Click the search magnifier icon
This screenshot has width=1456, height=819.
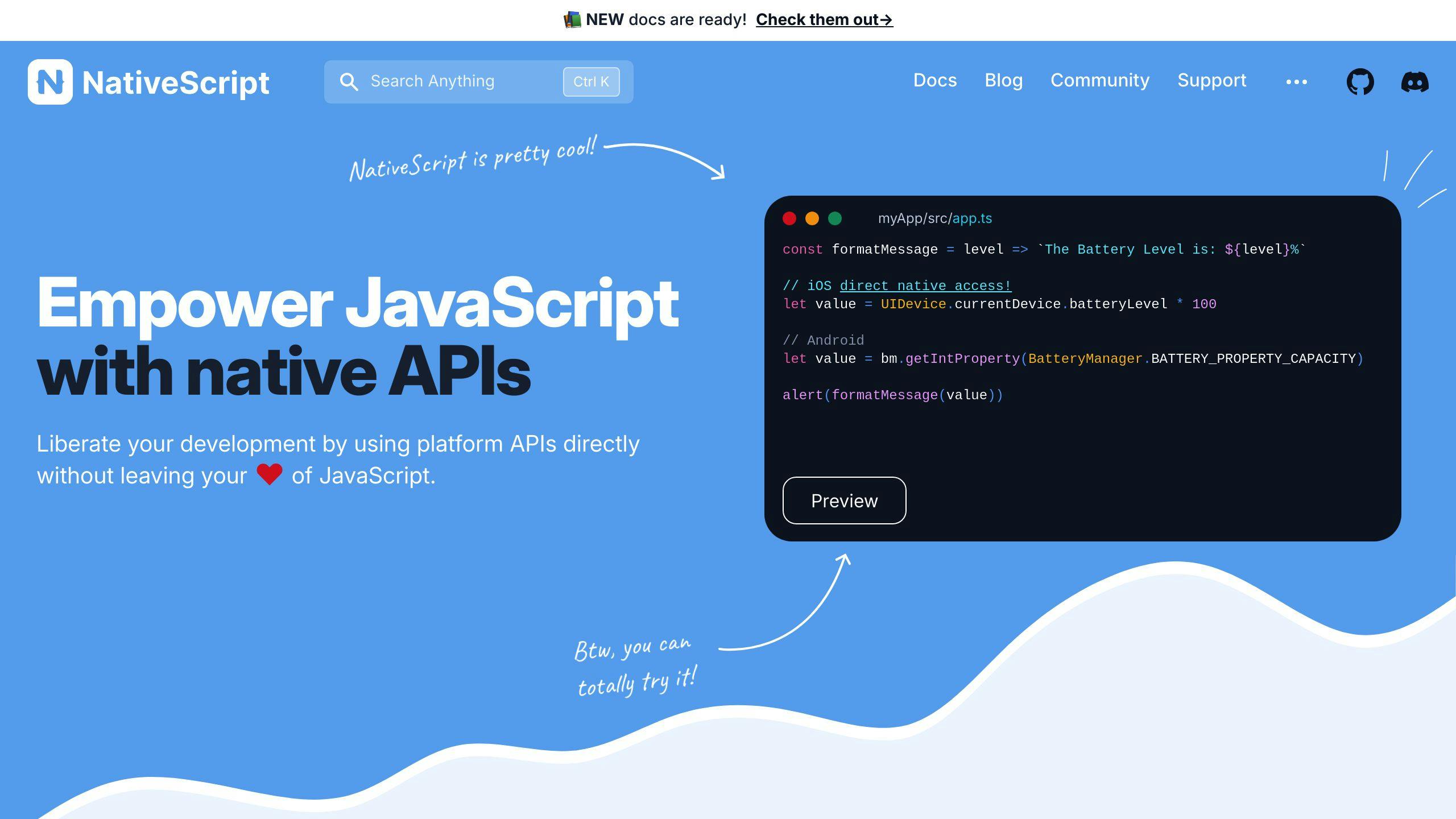pyautogui.click(x=350, y=81)
